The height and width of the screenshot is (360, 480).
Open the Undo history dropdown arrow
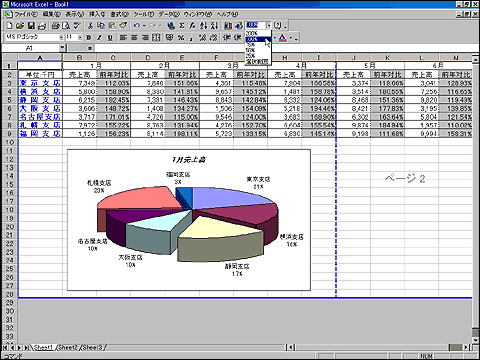coord(144,26)
